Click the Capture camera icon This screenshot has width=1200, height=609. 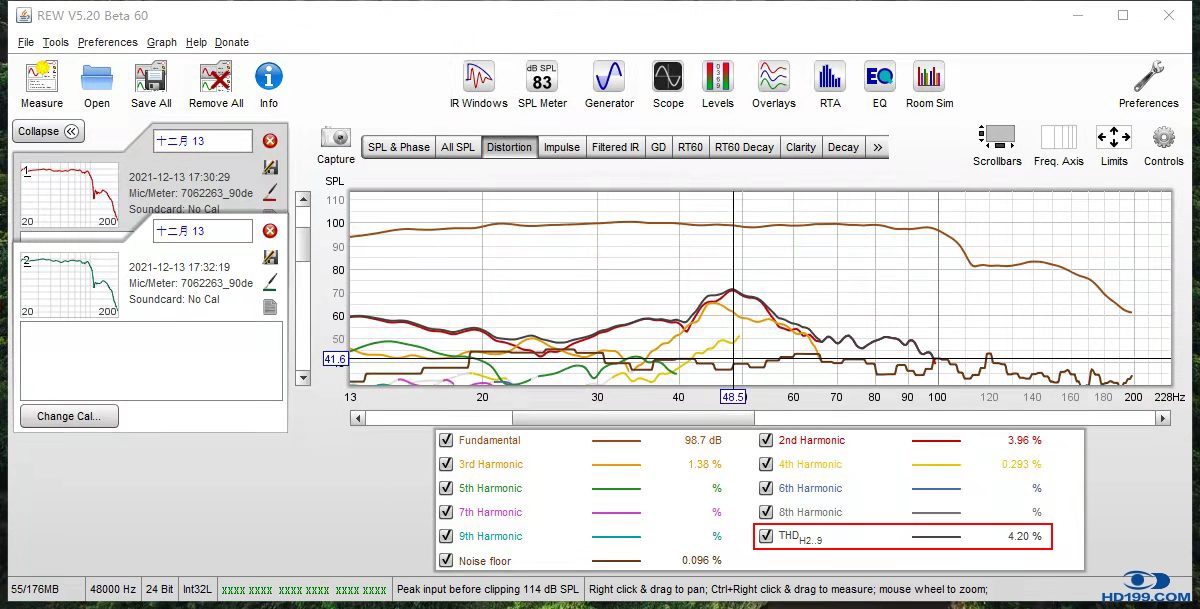point(336,139)
